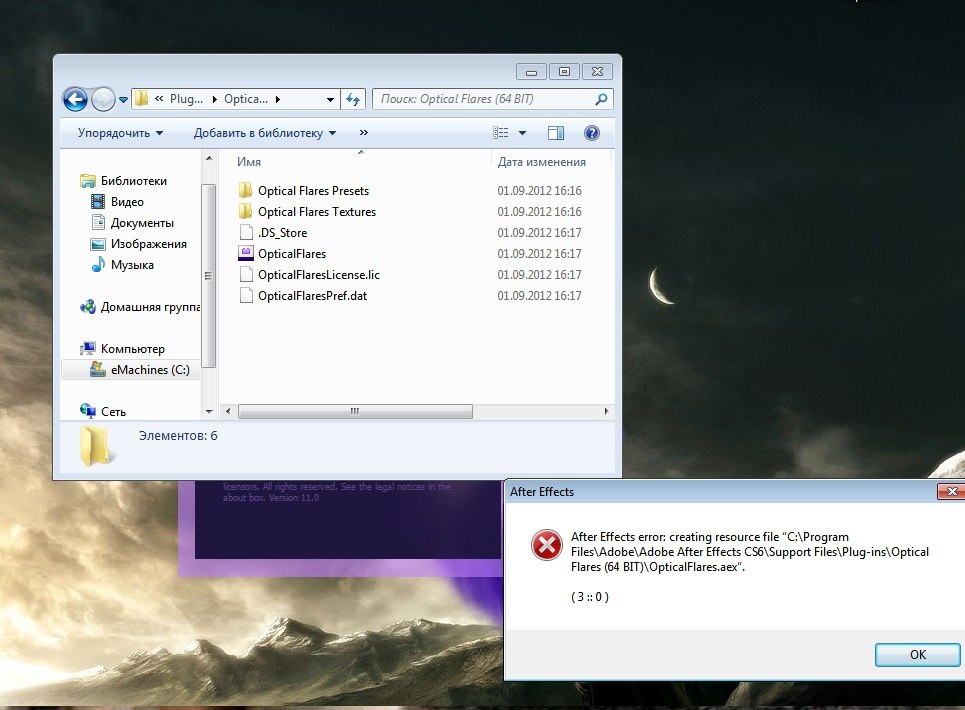Click the Forward navigation arrow in Explorer
This screenshot has height=710, width=965.
103,99
